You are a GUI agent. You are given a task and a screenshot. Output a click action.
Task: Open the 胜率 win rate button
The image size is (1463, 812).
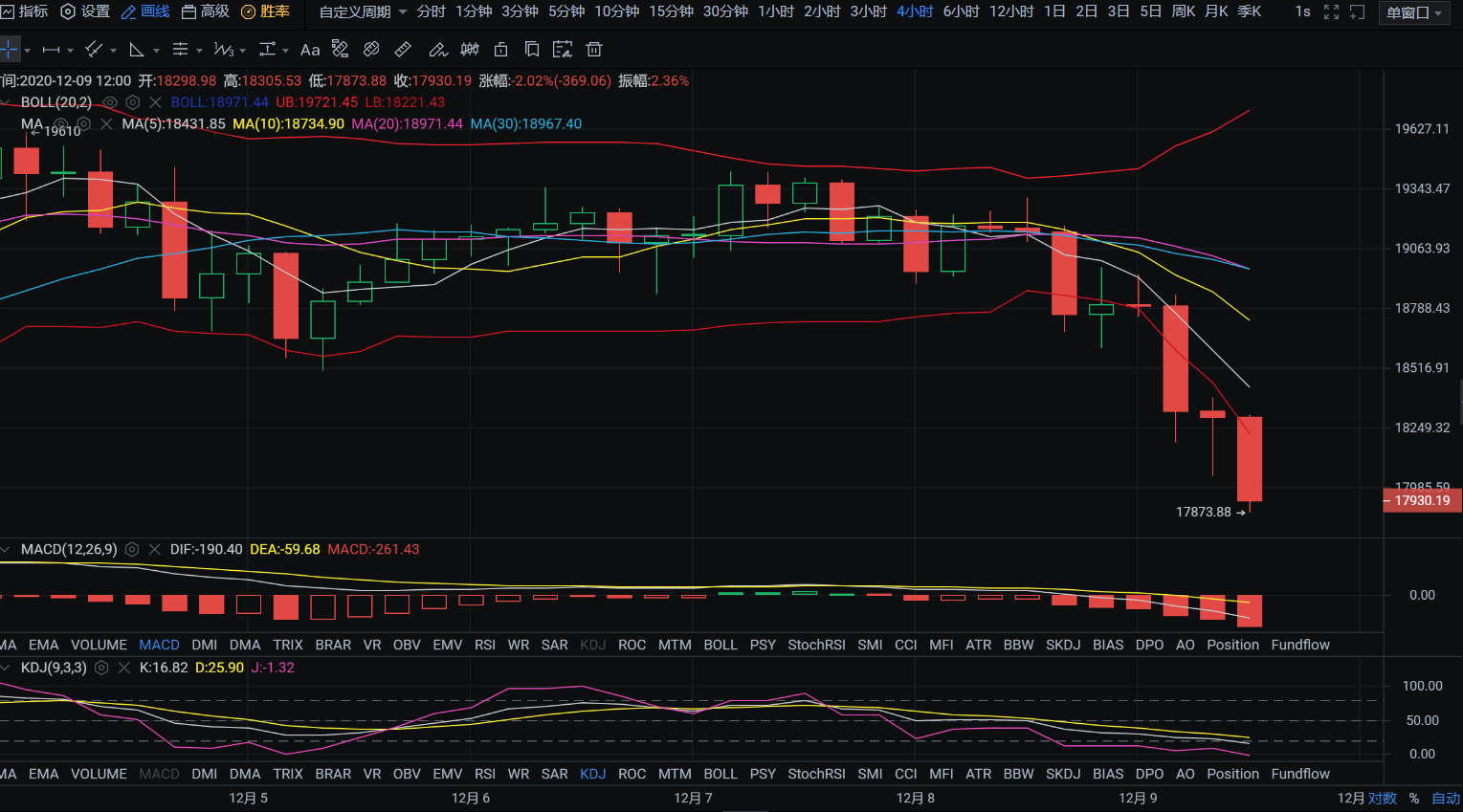[x=265, y=11]
